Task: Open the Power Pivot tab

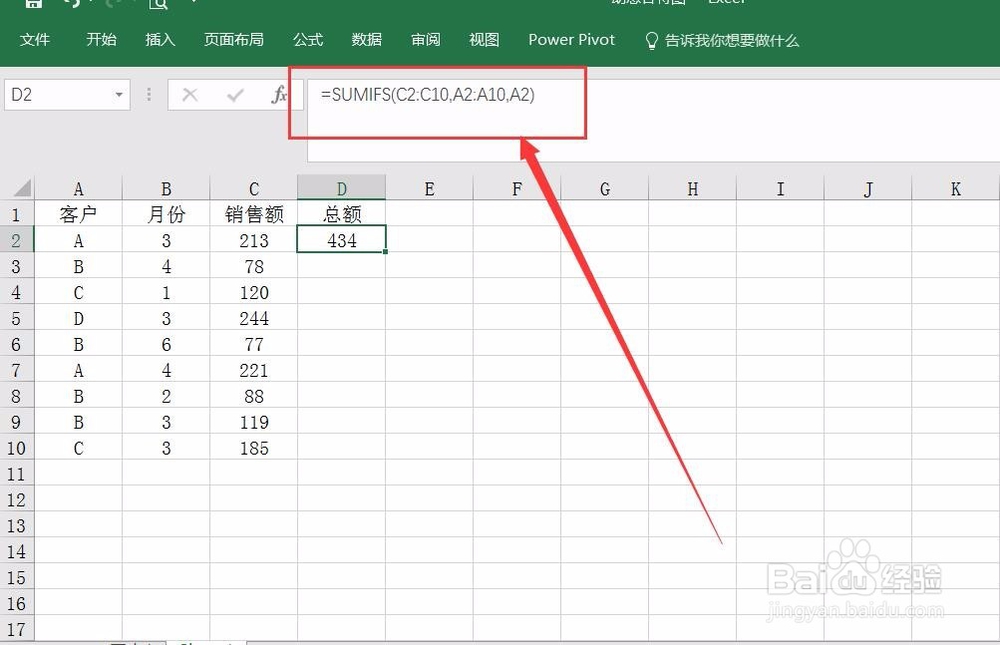Action: point(571,40)
